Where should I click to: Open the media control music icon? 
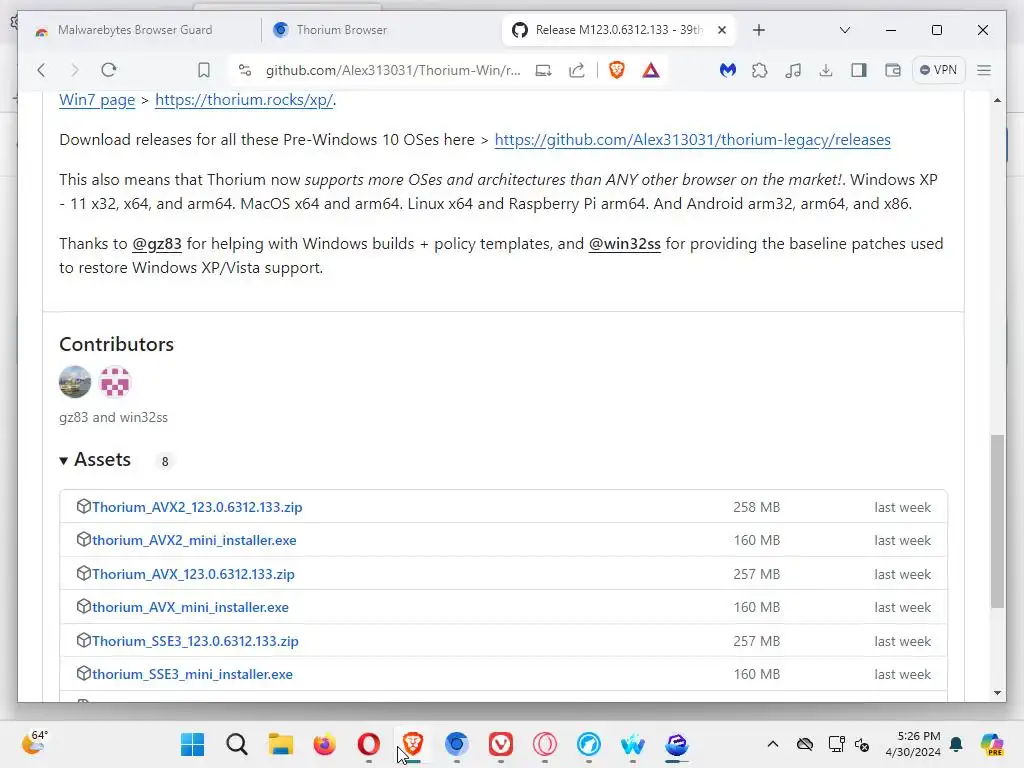click(x=793, y=70)
